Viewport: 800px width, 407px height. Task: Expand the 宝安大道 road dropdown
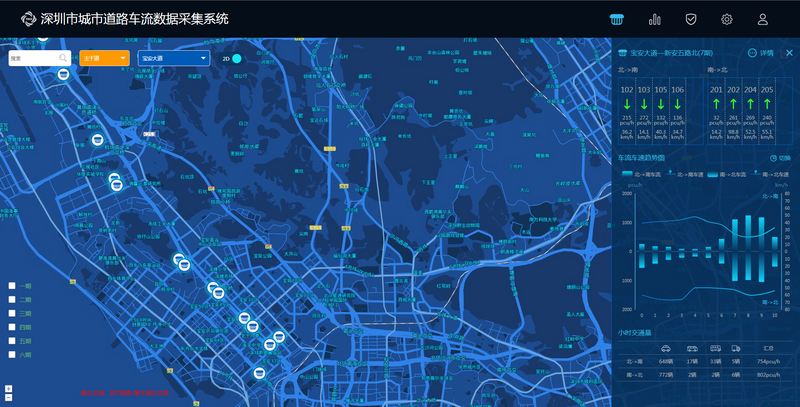(x=173, y=59)
